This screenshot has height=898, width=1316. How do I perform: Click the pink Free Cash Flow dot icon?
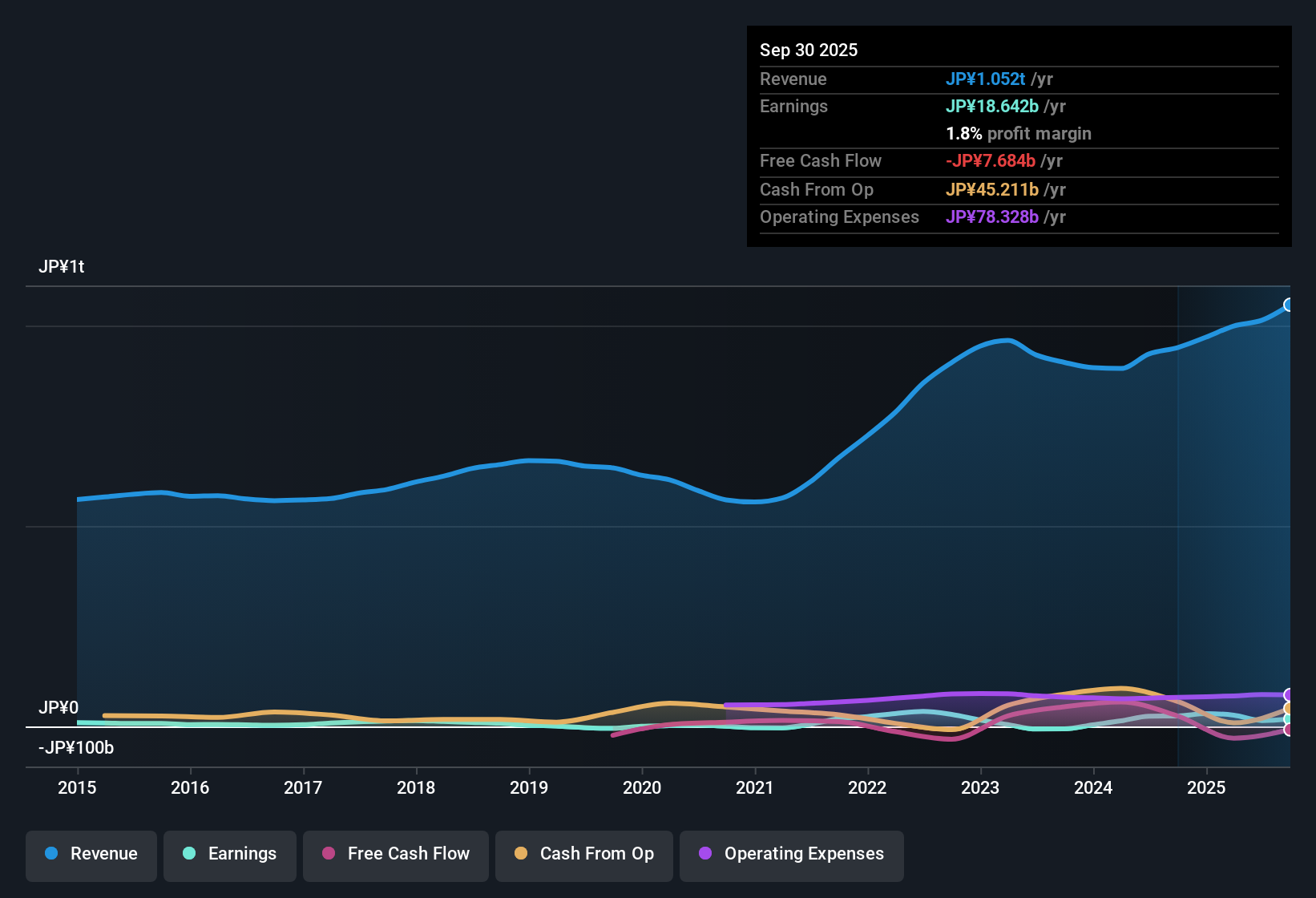328,854
